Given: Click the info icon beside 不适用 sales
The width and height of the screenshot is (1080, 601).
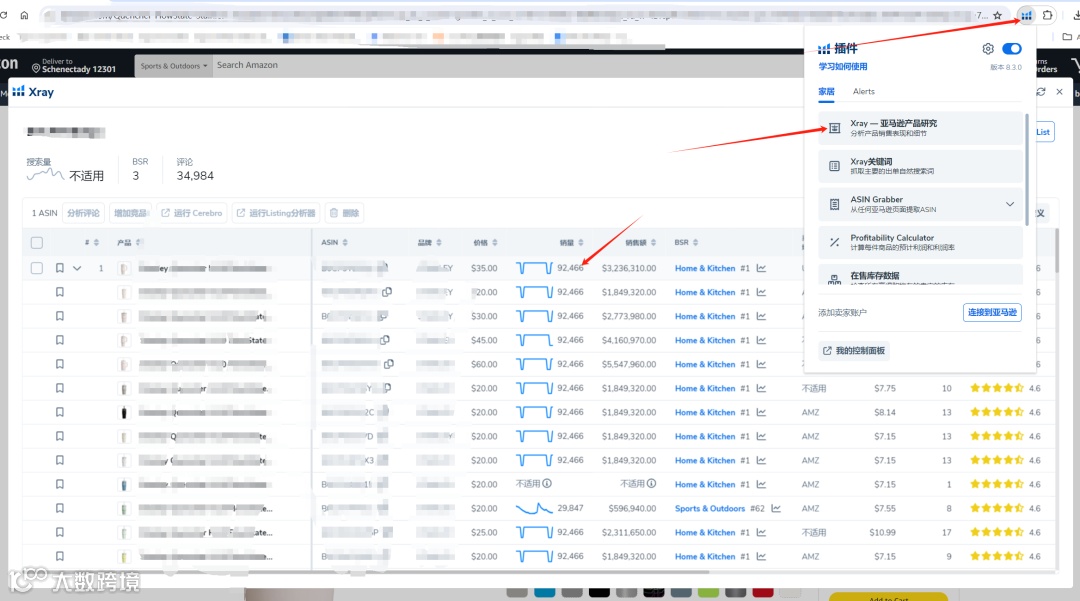Looking at the screenshot, I should click(547, 483).
